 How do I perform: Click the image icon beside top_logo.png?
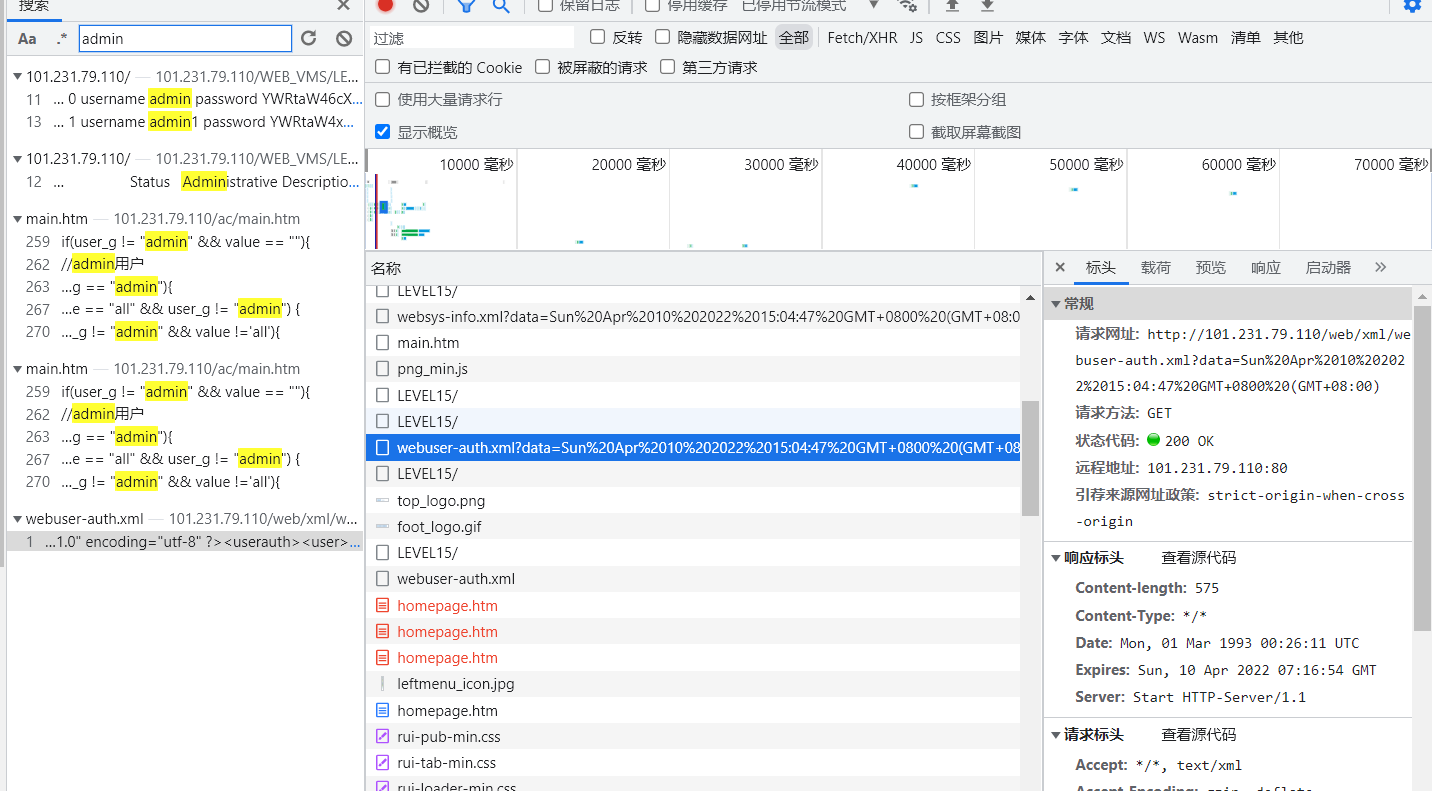point(382,500)
